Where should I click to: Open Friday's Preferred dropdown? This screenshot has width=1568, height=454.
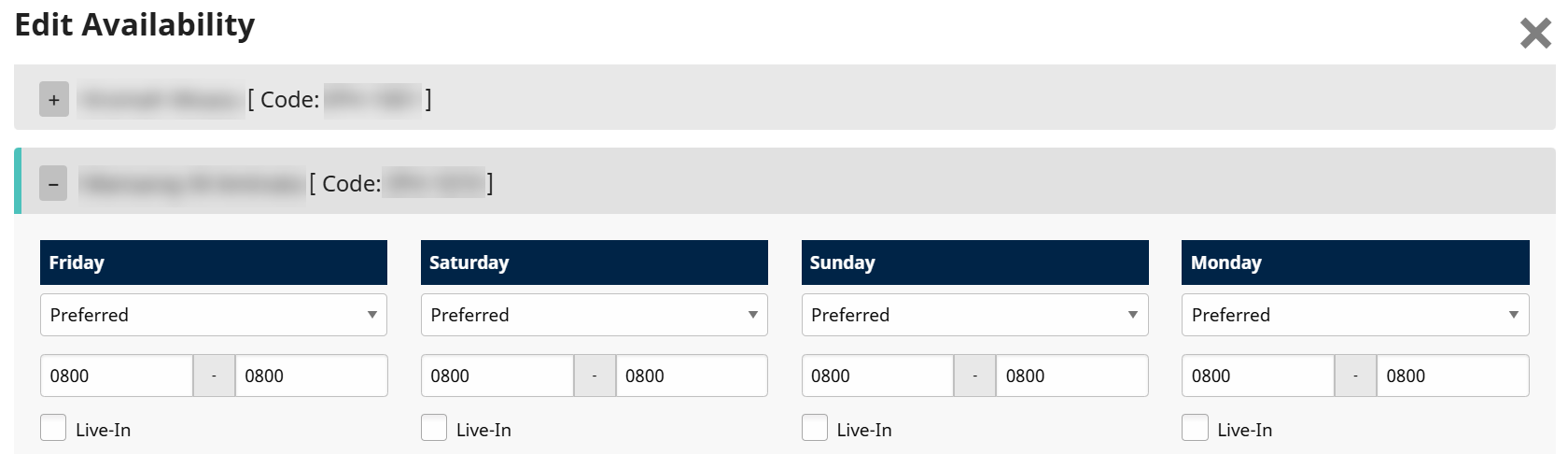[x=213, y=315]
